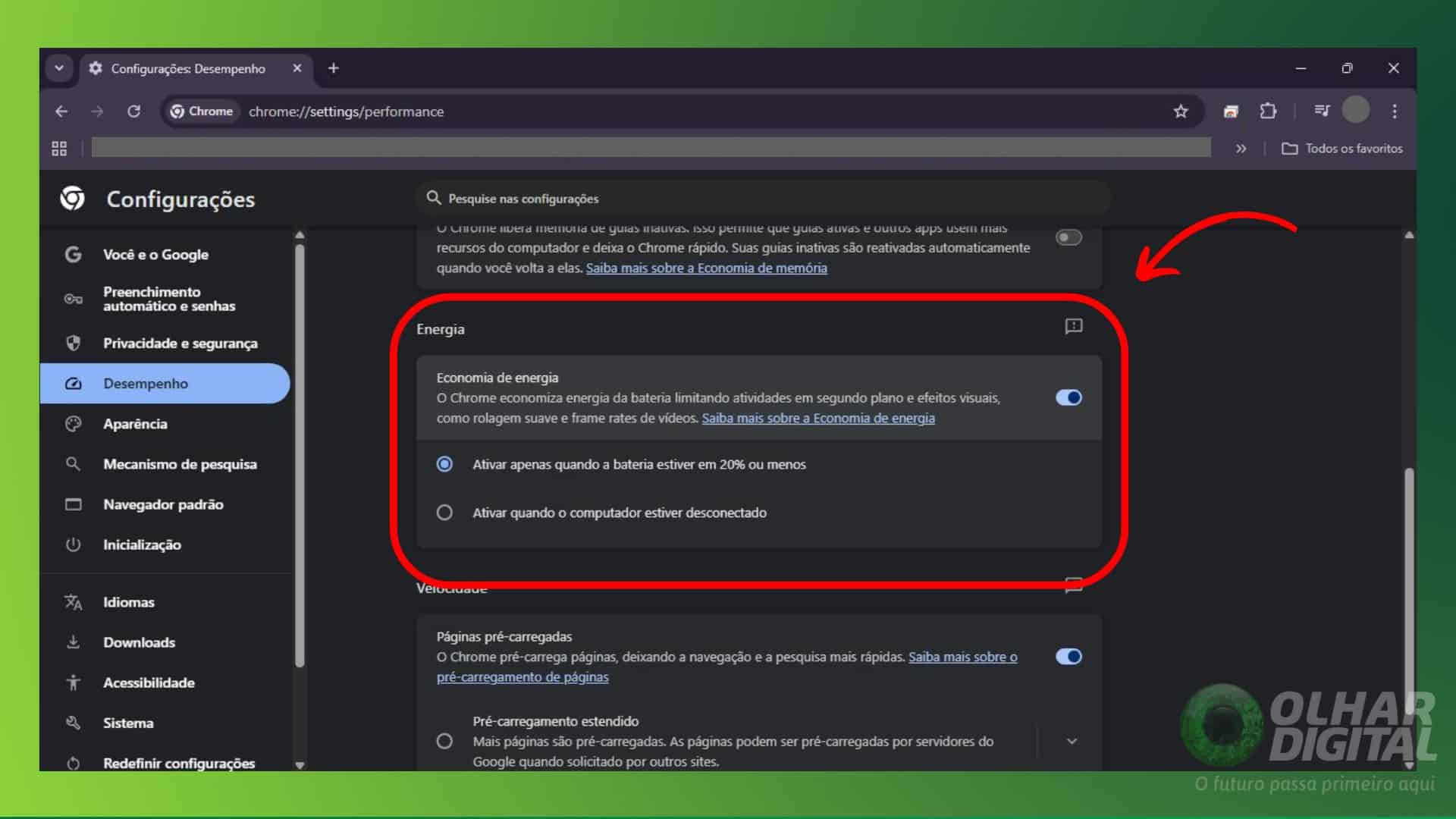Open Navegador padrão settings
Image resolution: width=1456 pixels, height=819 pixels.
(x=163, y=504)
